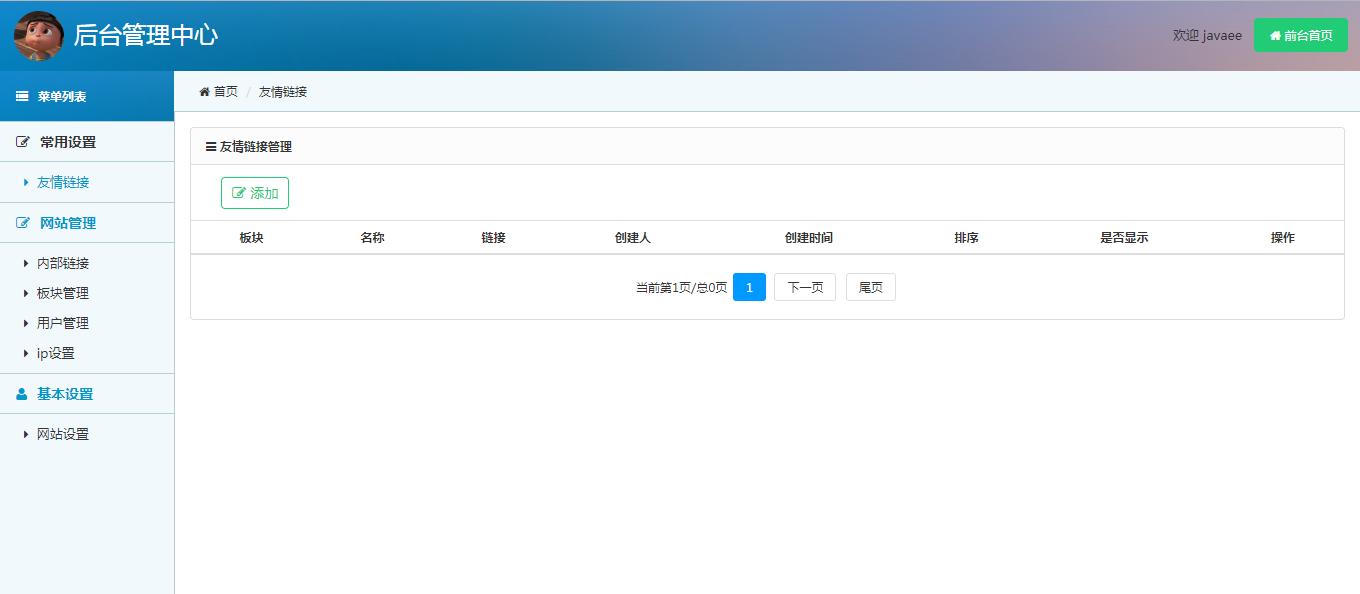Open 友情链接 in the sidebar
The height and width of the screenshot is (594, 1360).
click(x=63, y=182)
